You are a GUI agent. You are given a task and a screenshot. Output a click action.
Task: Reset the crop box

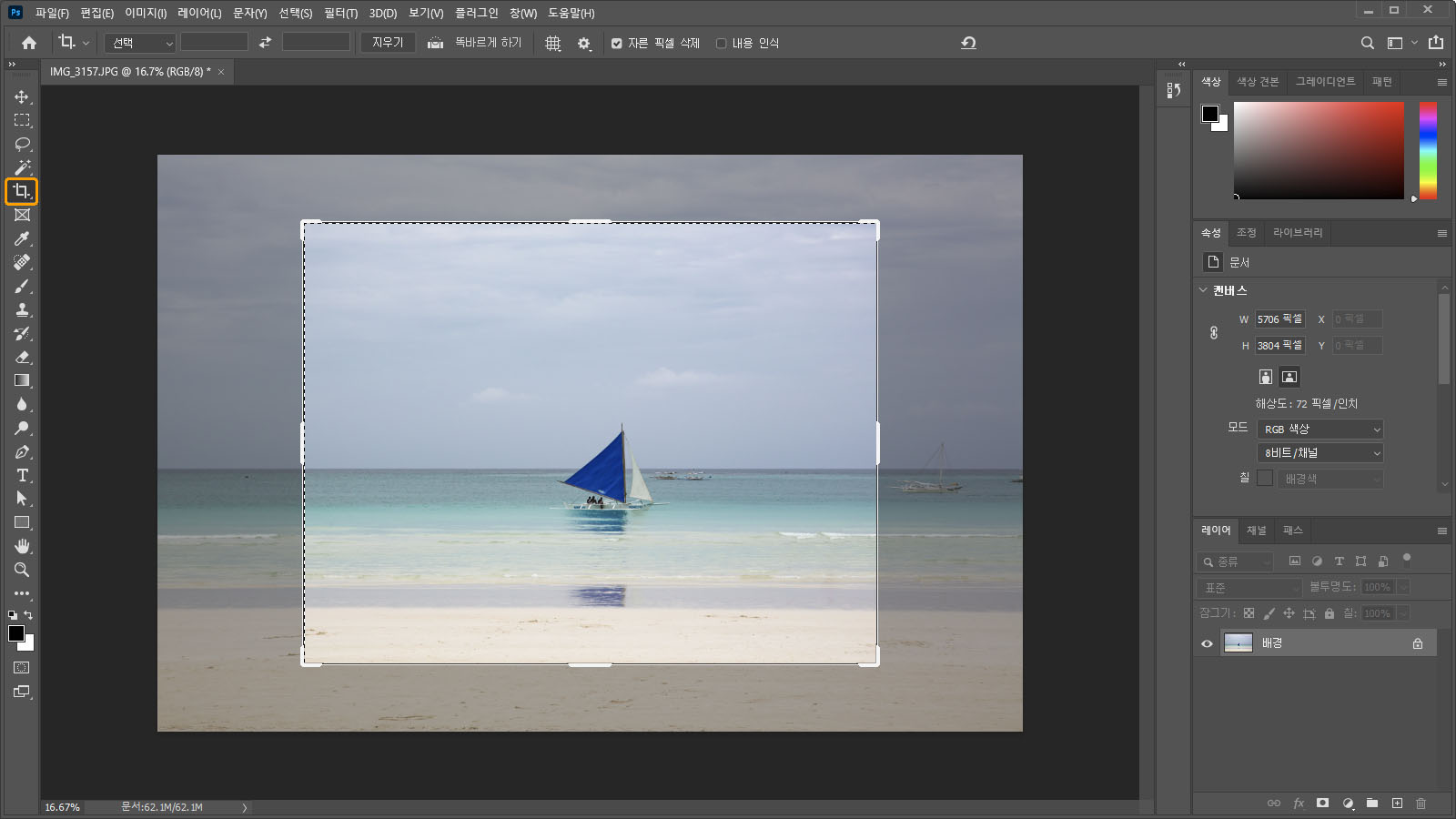pyautogui.click(x=968, y=43)
